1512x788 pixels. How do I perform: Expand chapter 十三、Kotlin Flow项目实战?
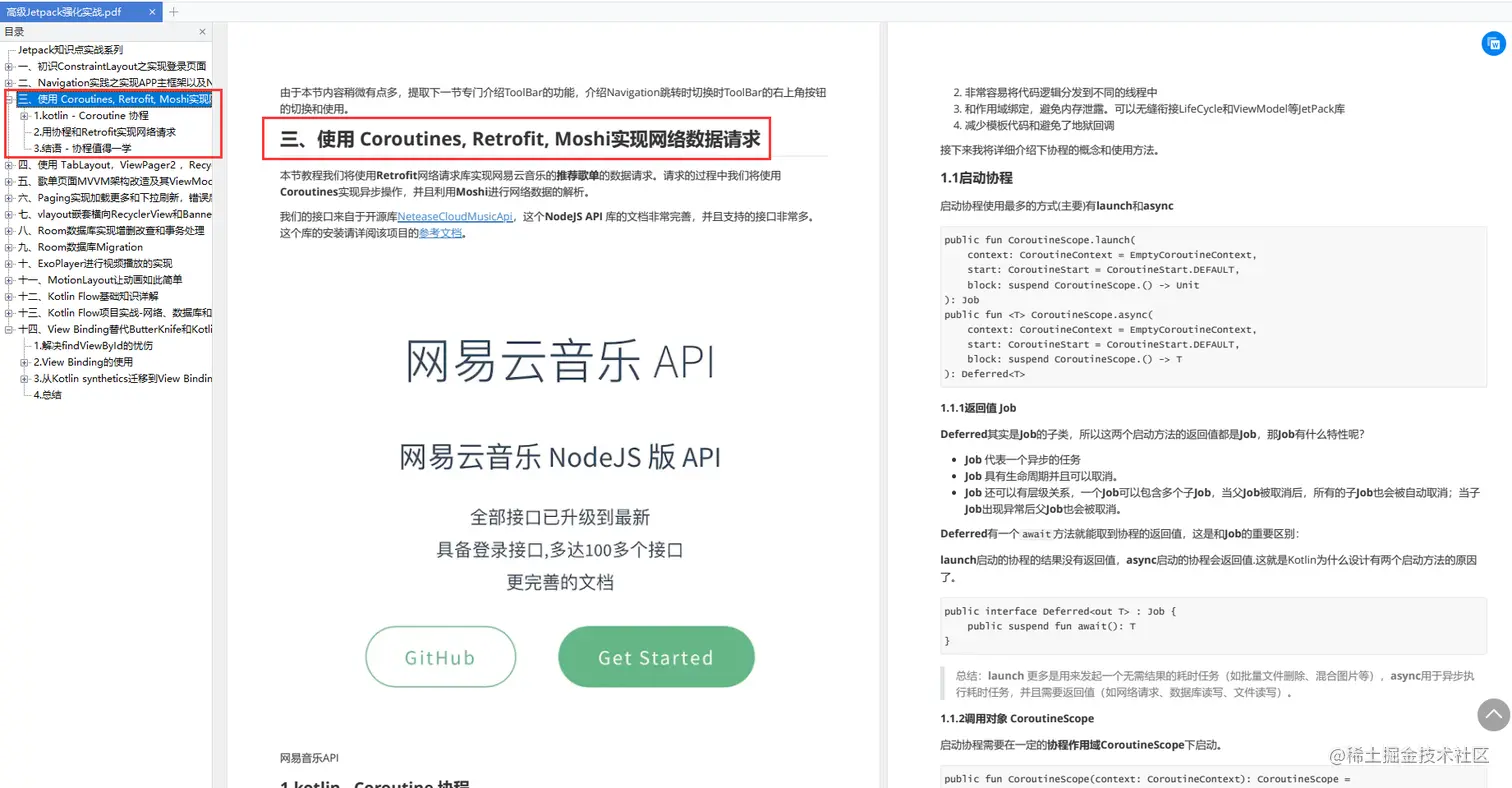coord(9,313)
